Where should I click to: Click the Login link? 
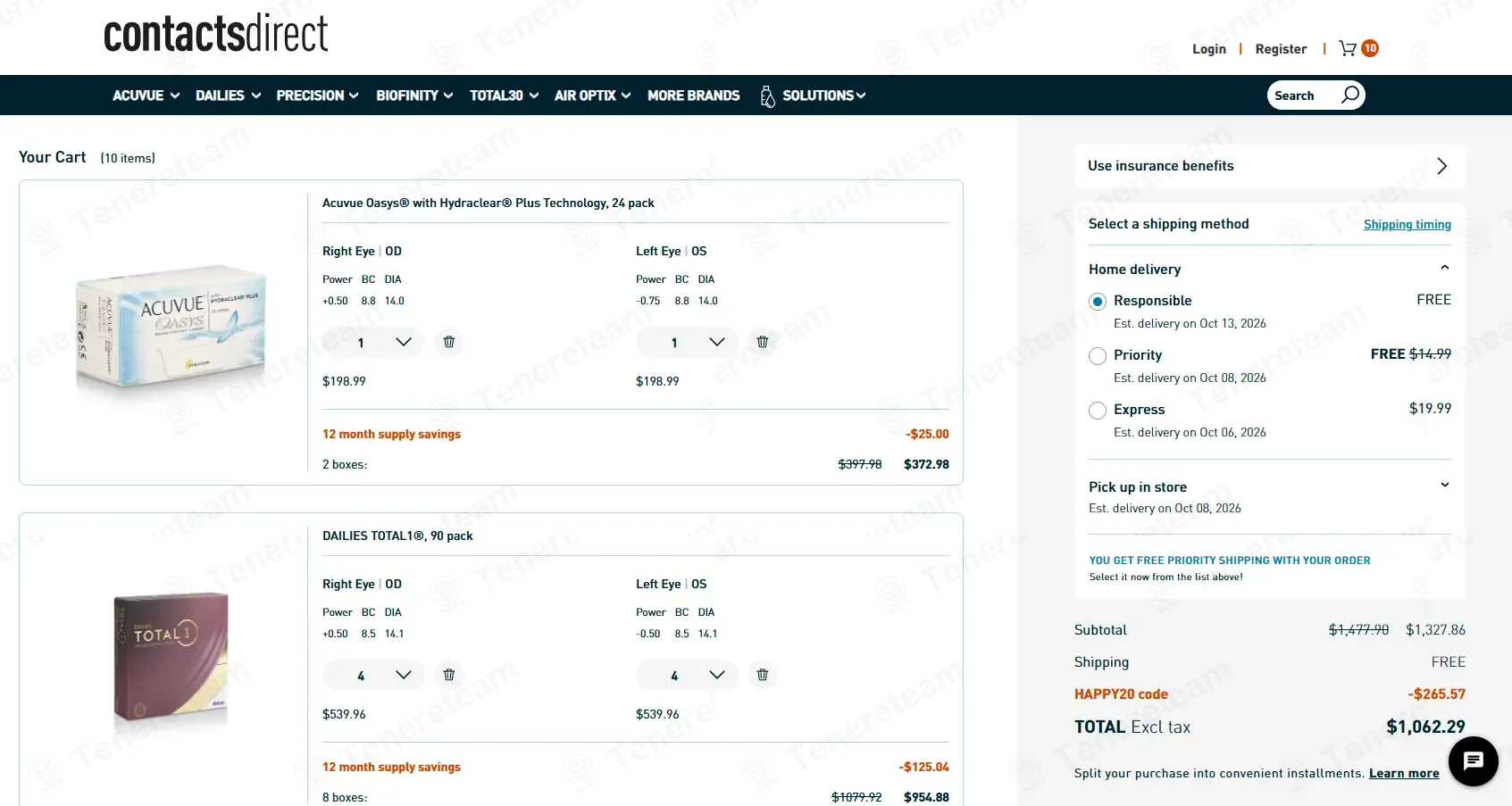pos(1209,49)
